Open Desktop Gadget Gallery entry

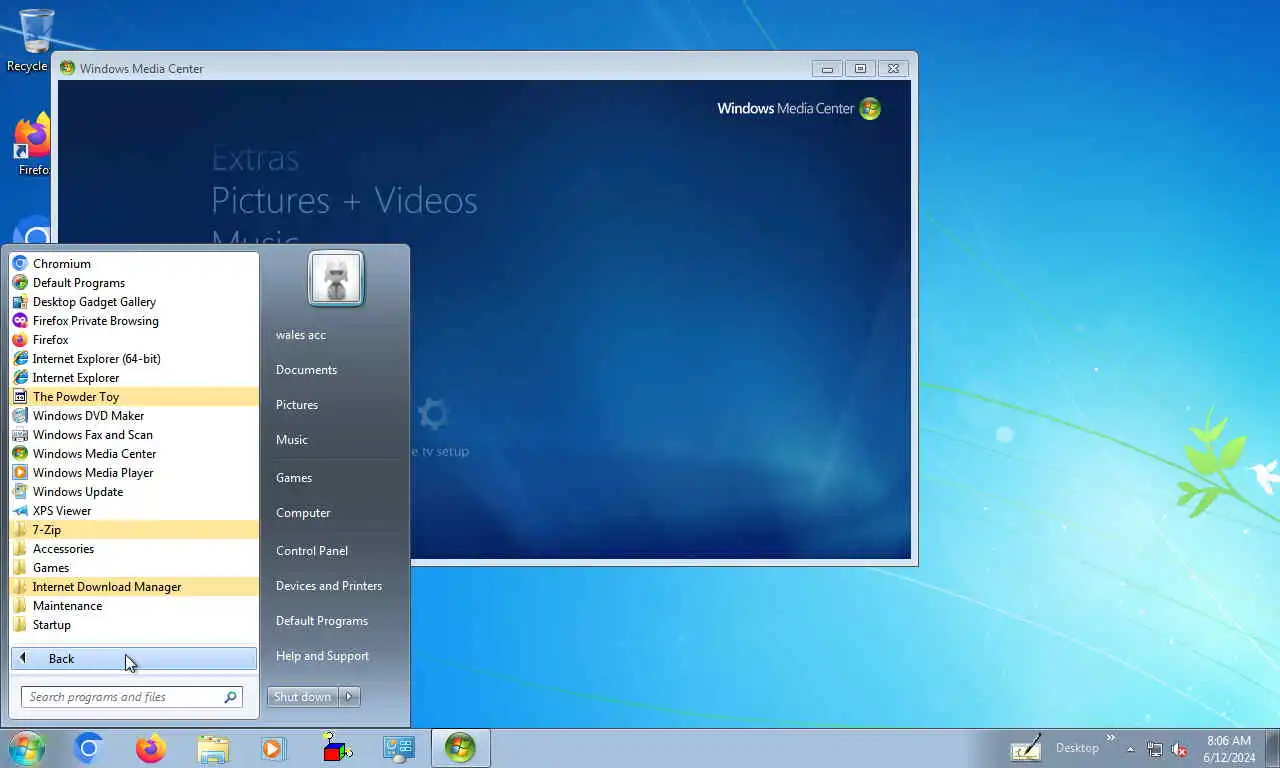click(x=134, y=302)
